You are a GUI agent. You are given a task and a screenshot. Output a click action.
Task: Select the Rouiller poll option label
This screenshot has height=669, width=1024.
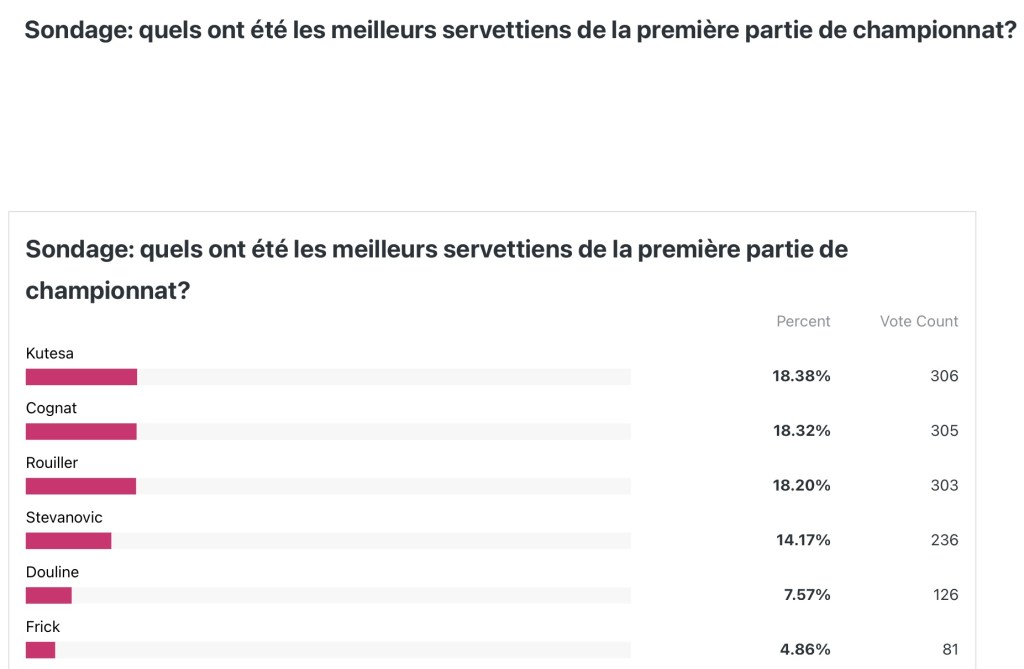click(52, 463)
